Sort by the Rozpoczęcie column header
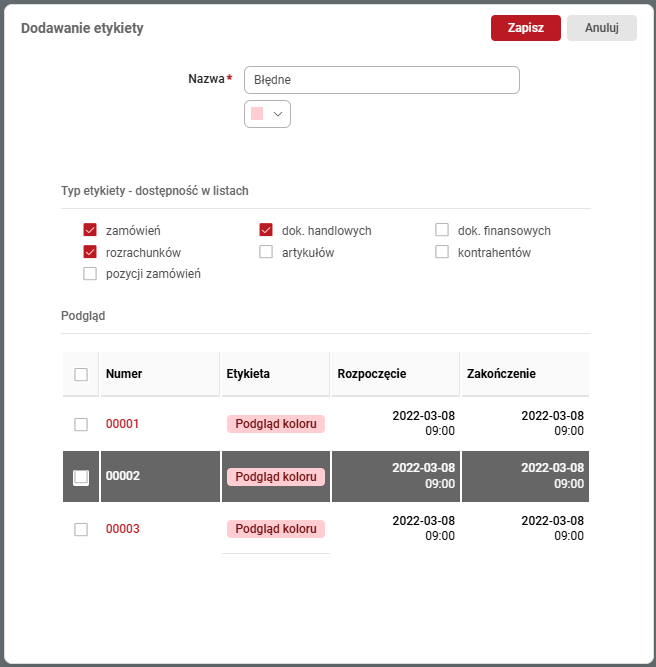The image size is (656, 667). tap(371, 374)
